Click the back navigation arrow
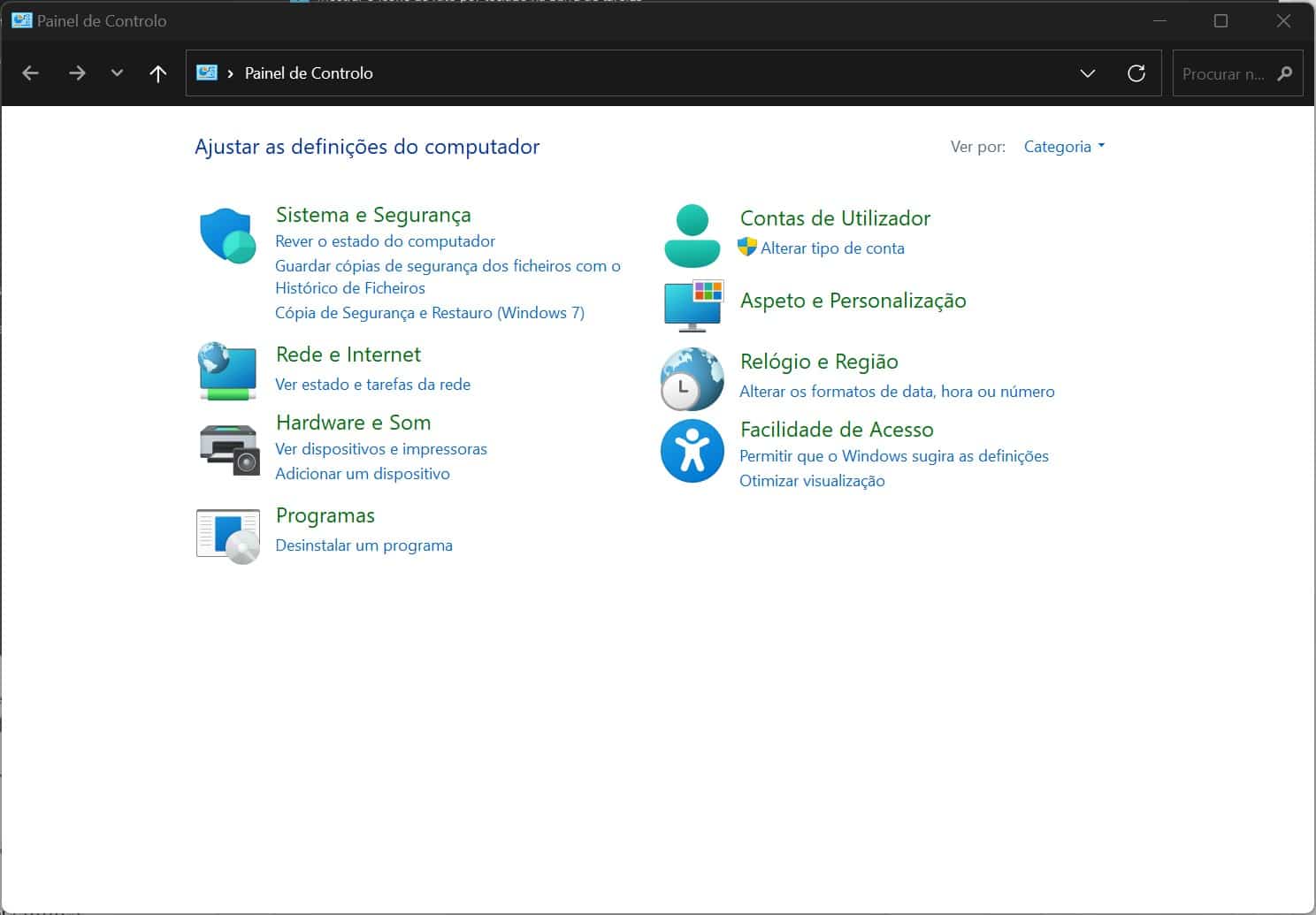Screen dimensions: 1316x915 click(x=31, y=73)
